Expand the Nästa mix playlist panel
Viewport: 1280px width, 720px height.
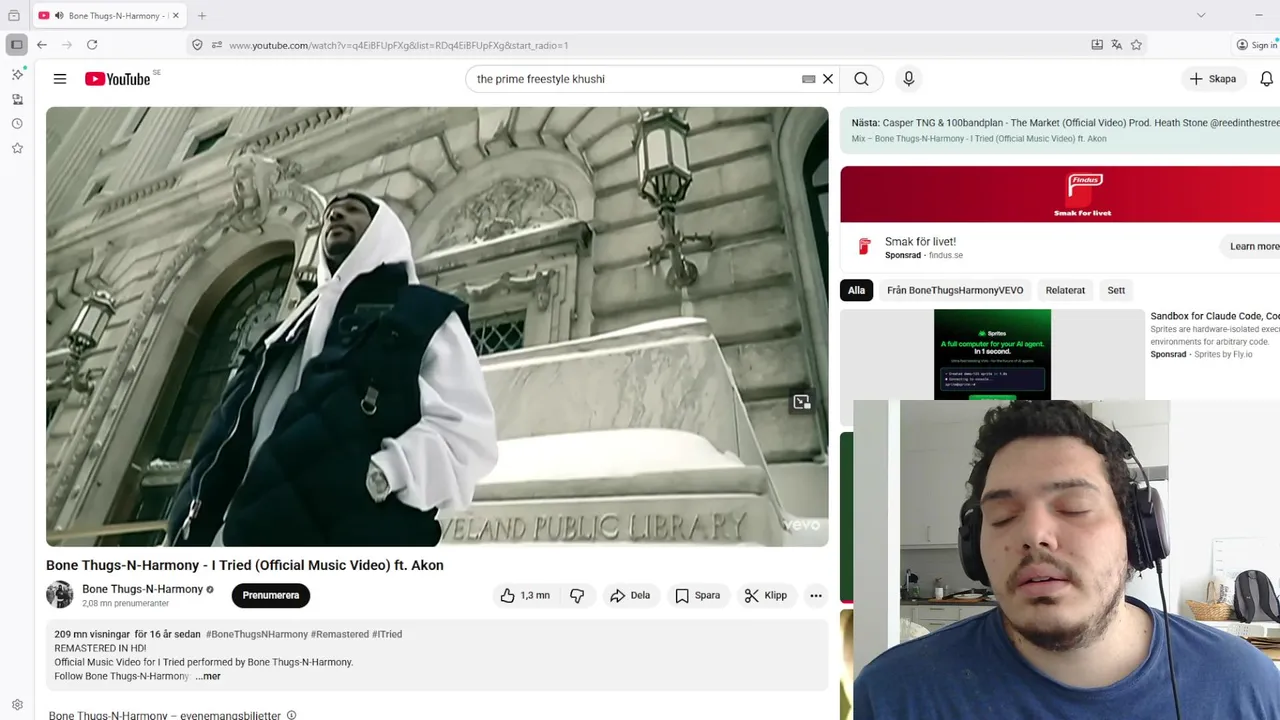tap(1060, 130)
